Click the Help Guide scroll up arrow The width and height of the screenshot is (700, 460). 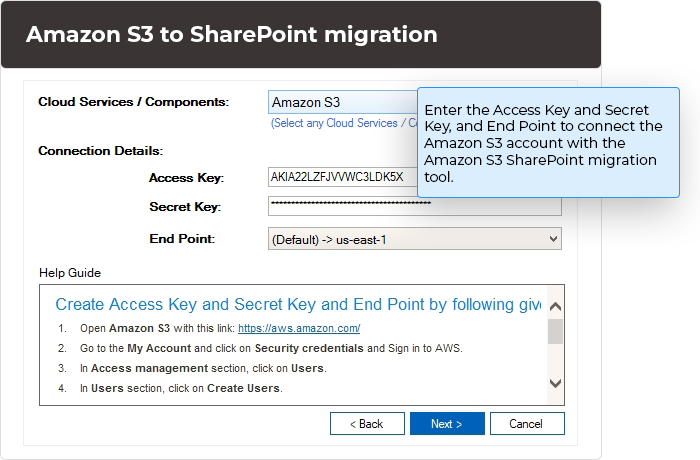[555, 306]
